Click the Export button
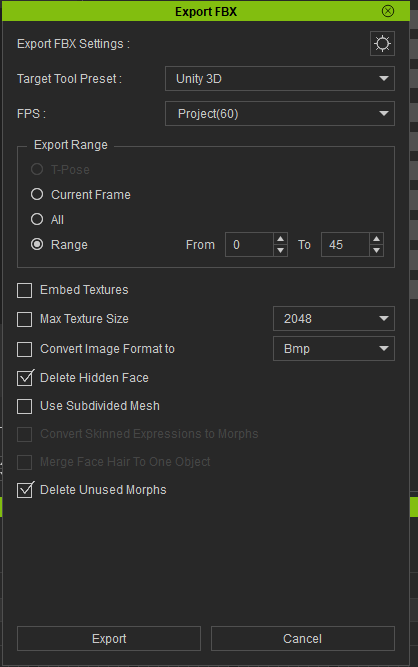Viewport: 418px width, 667px height. coord(109,638)
